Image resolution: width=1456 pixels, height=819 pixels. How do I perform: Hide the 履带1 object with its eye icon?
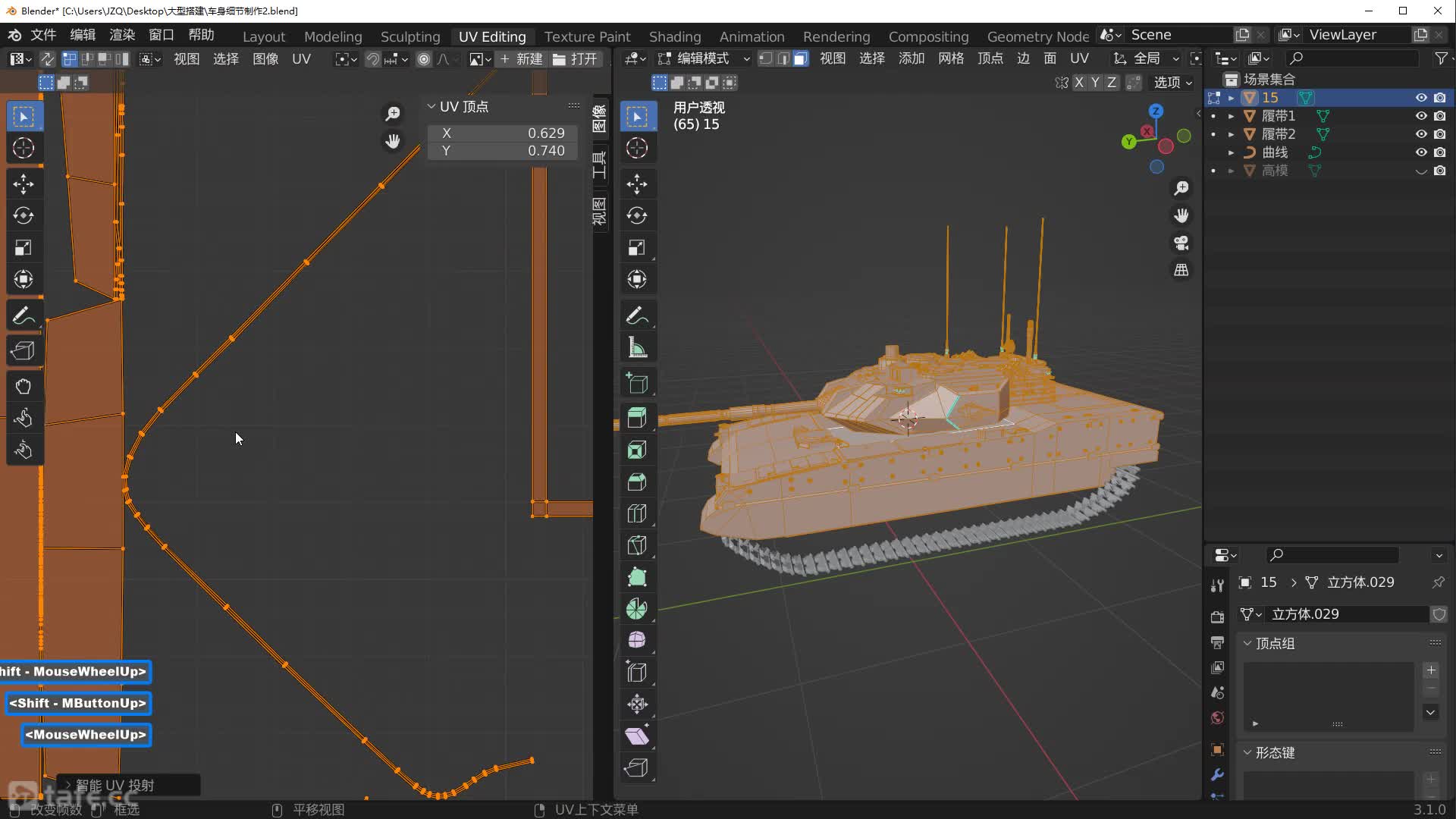coord(1420,116)
